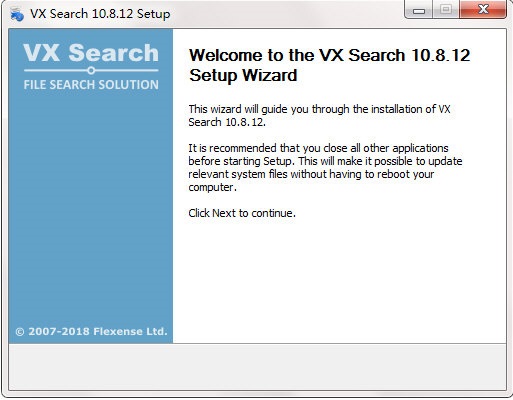Close the VX Search 10.8.12 Setup wizard

coord(483,10)
